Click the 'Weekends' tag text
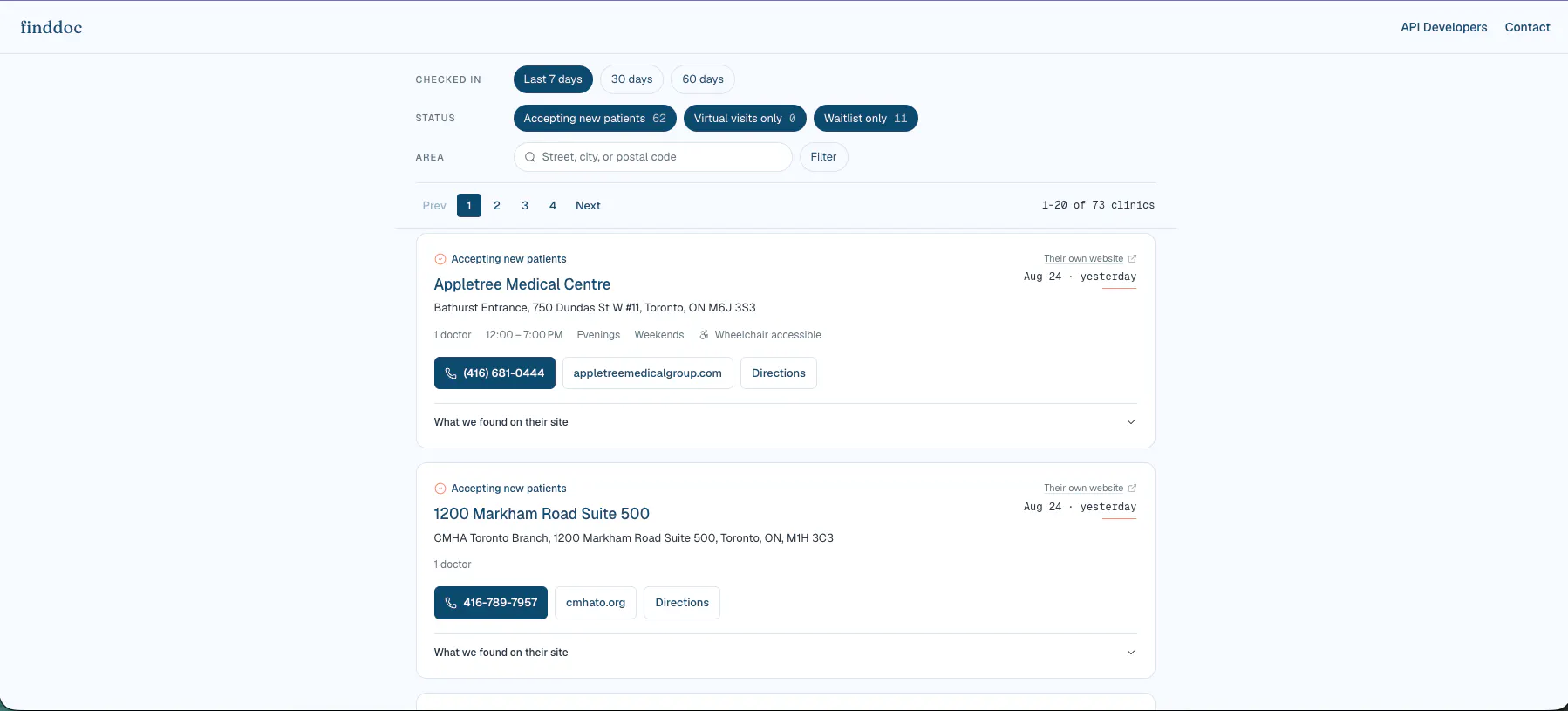 point(659,335)
